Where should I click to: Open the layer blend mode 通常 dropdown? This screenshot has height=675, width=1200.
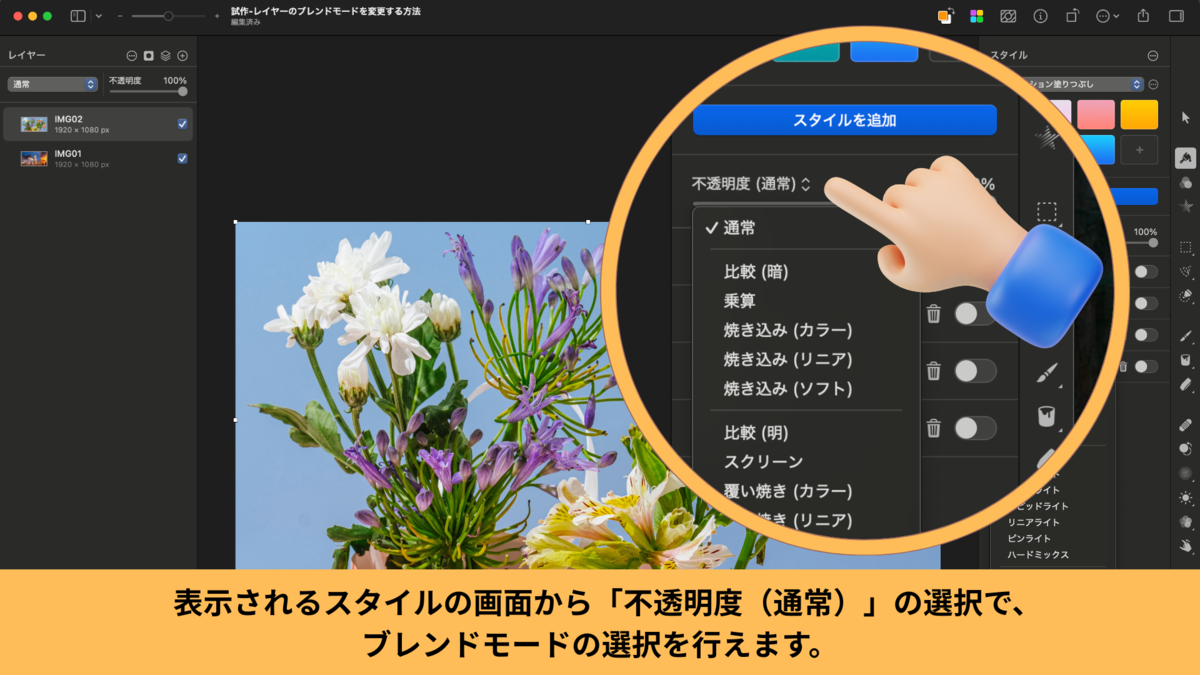tap(53, 84)
